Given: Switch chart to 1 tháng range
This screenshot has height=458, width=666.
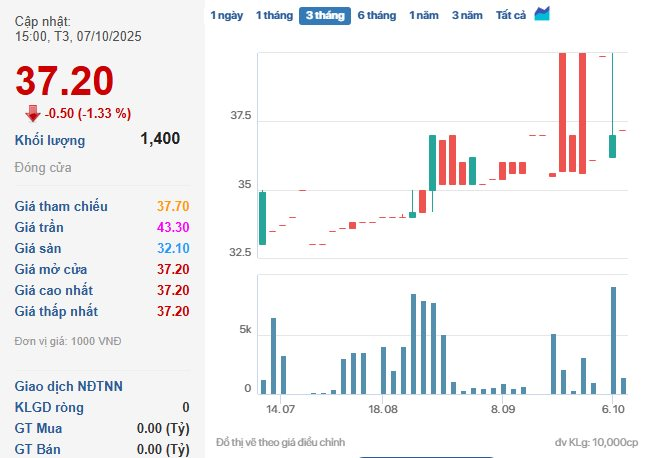Looking at the screenshot, I should pyautogui.click(x=273, y=16).
